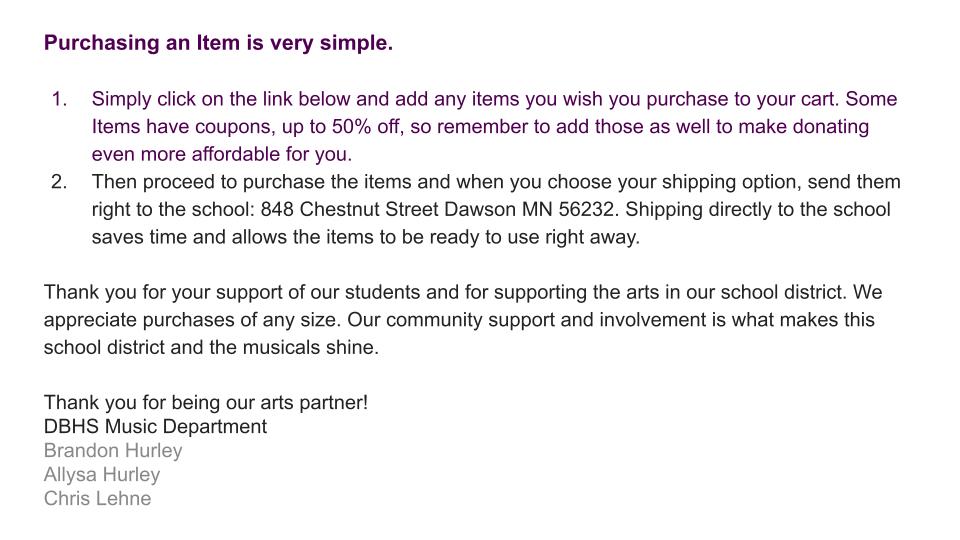Click the signature 'DBHS Music Department'
Image resolution: width=960 pixels, height=540 pixels.
click(156, 426)
